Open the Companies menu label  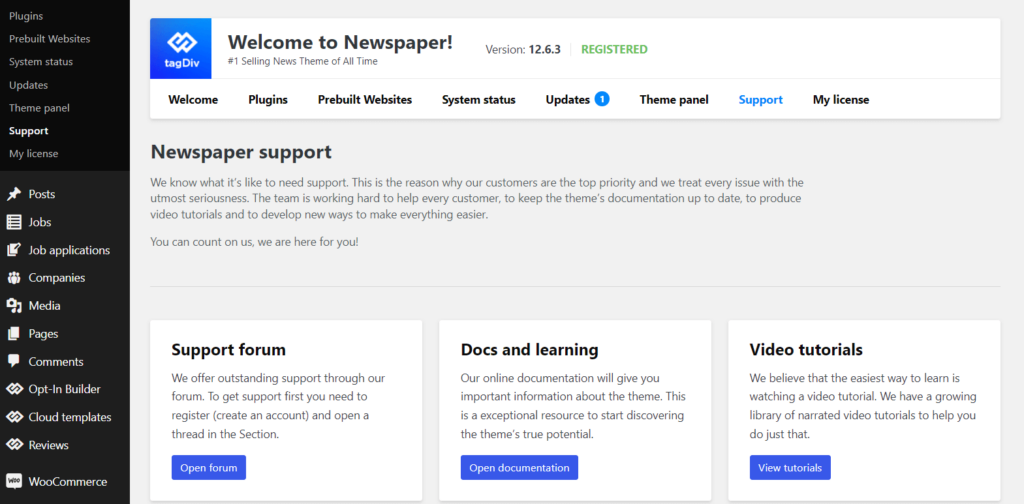[x=57, y=278]
